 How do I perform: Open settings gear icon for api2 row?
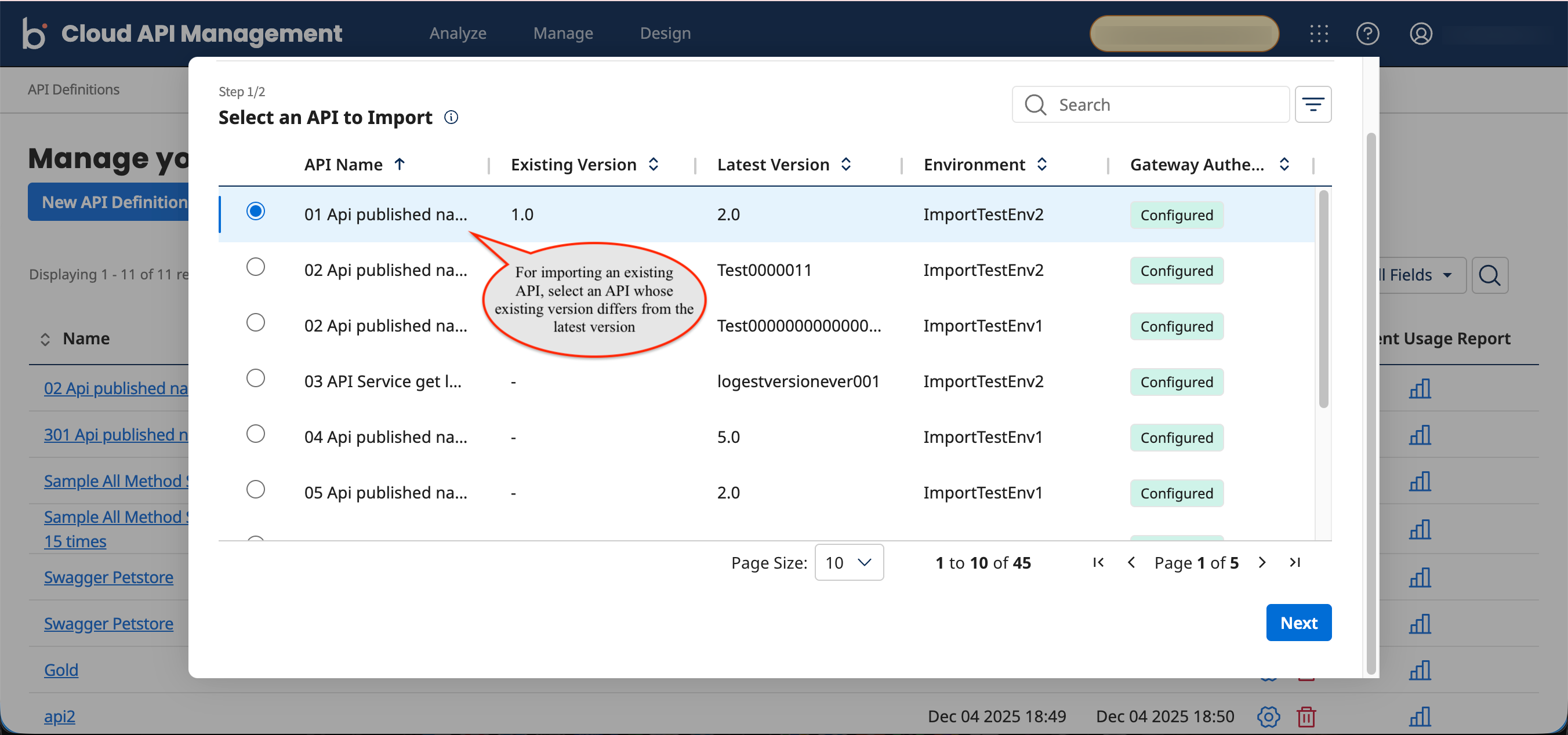[1268, 716]
